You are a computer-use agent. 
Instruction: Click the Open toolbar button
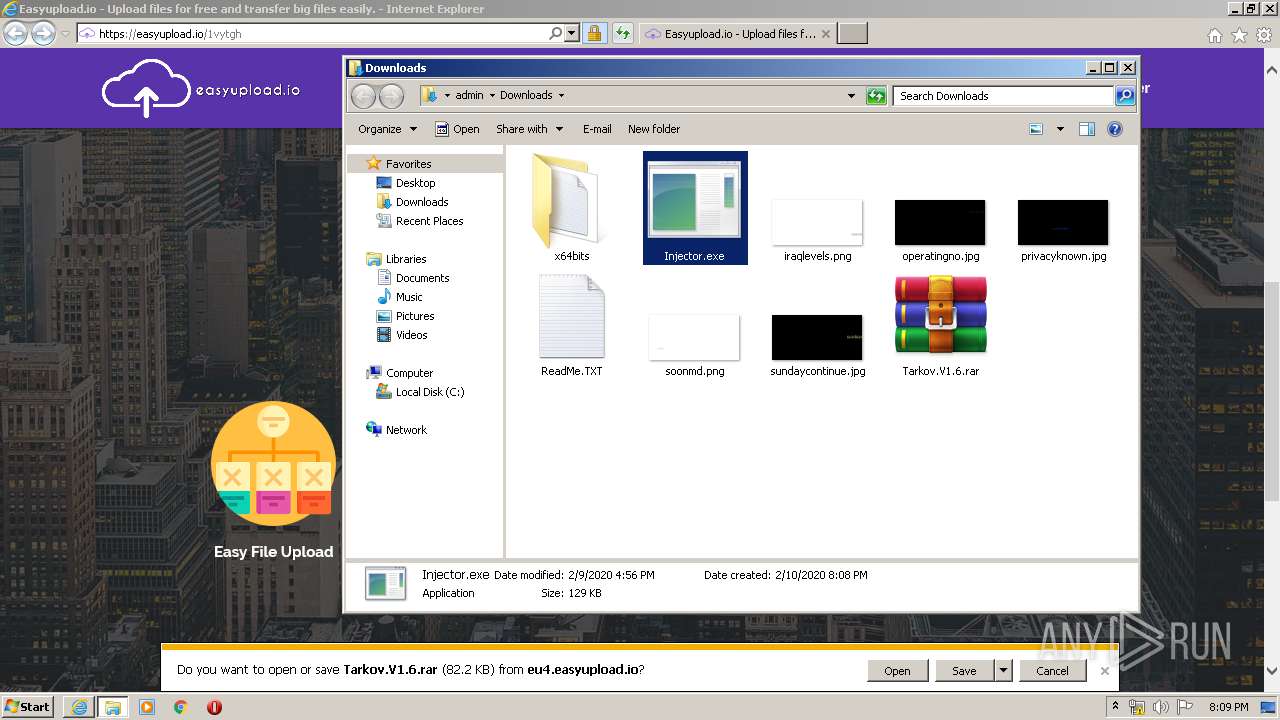click(x=458, y=129)
